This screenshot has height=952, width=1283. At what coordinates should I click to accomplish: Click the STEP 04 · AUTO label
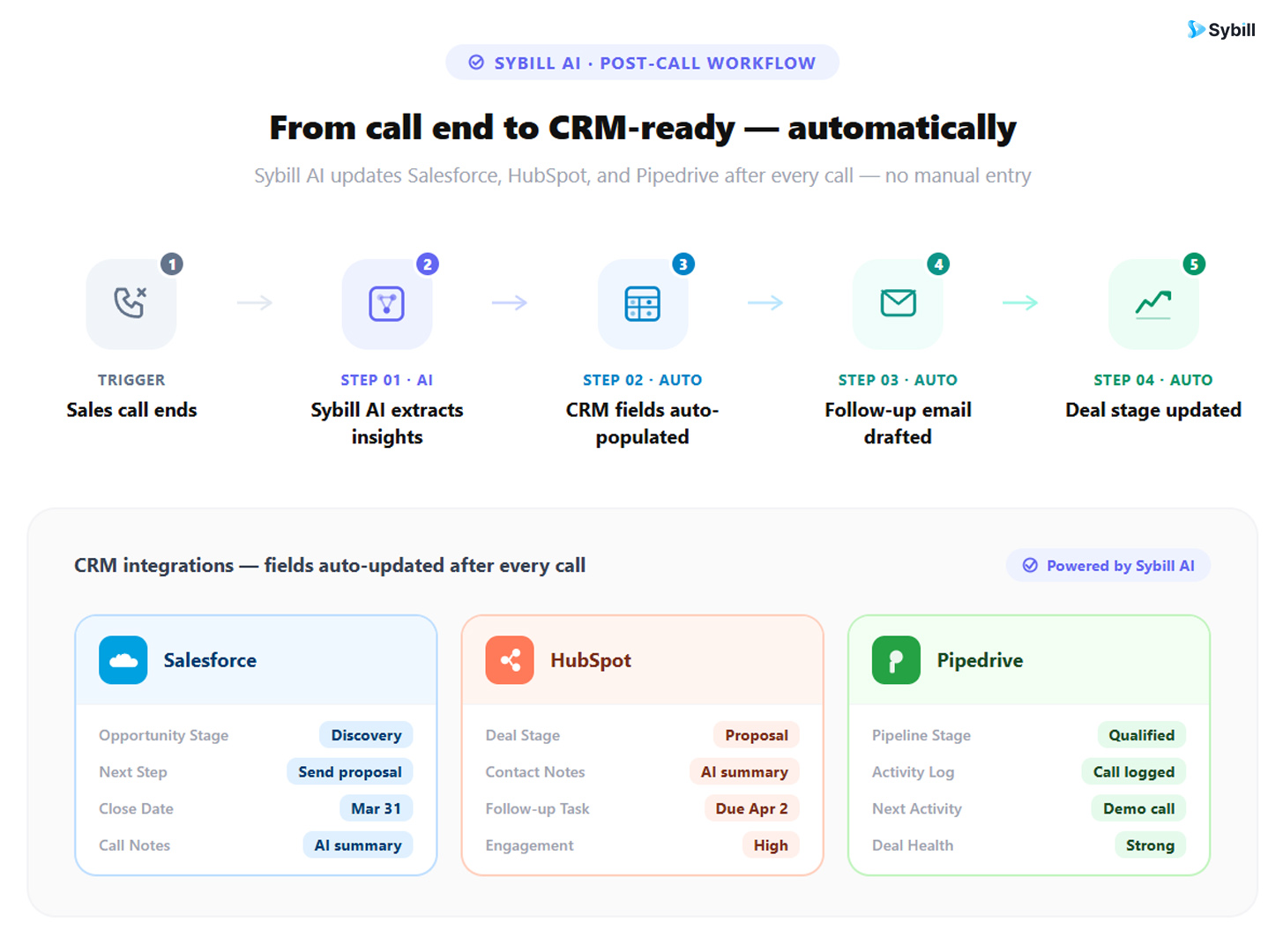click(1153, 380)
